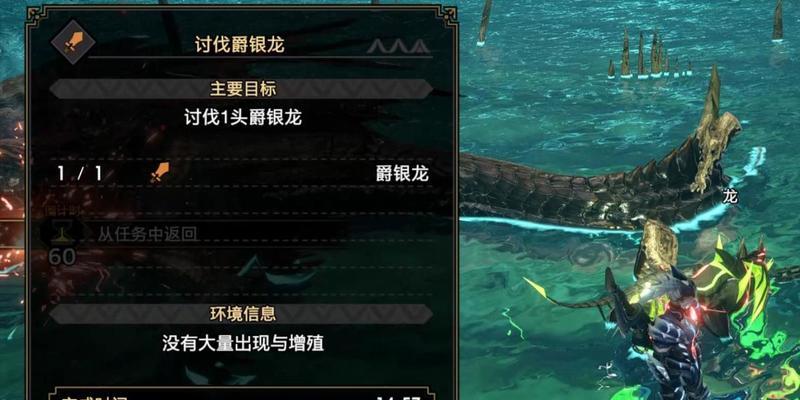Click the 讨伐1头爵银龙 objective text

243,118
